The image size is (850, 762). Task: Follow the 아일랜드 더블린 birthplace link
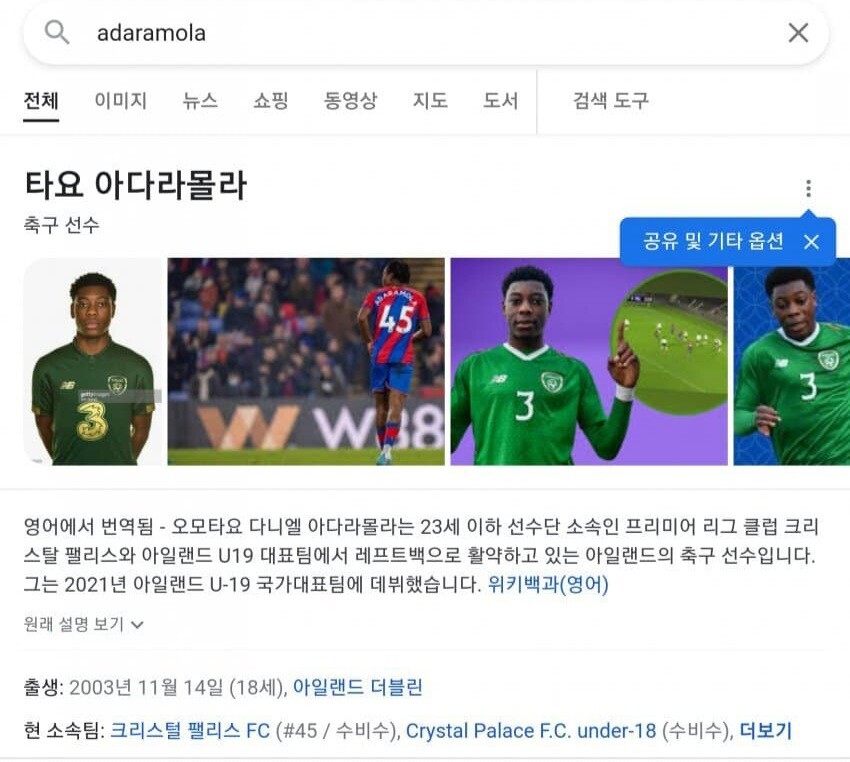tap(357, 687)
